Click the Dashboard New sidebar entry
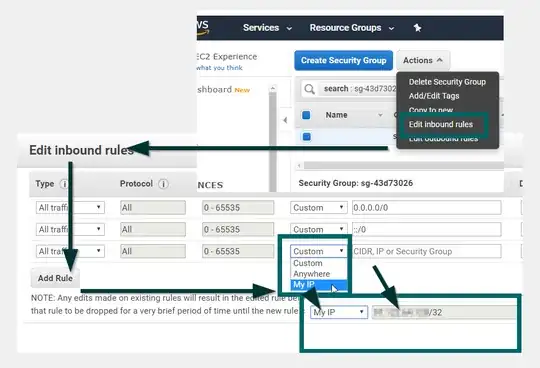Screen dimensions: 540x368 click(224, 90)
